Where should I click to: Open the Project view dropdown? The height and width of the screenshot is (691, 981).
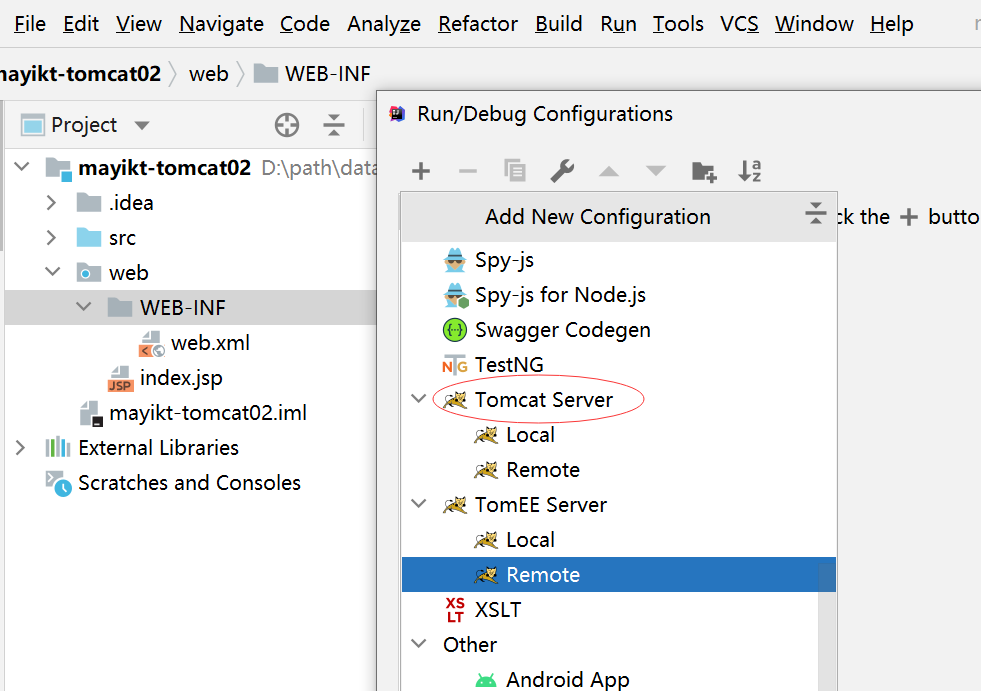click(140, 125)
